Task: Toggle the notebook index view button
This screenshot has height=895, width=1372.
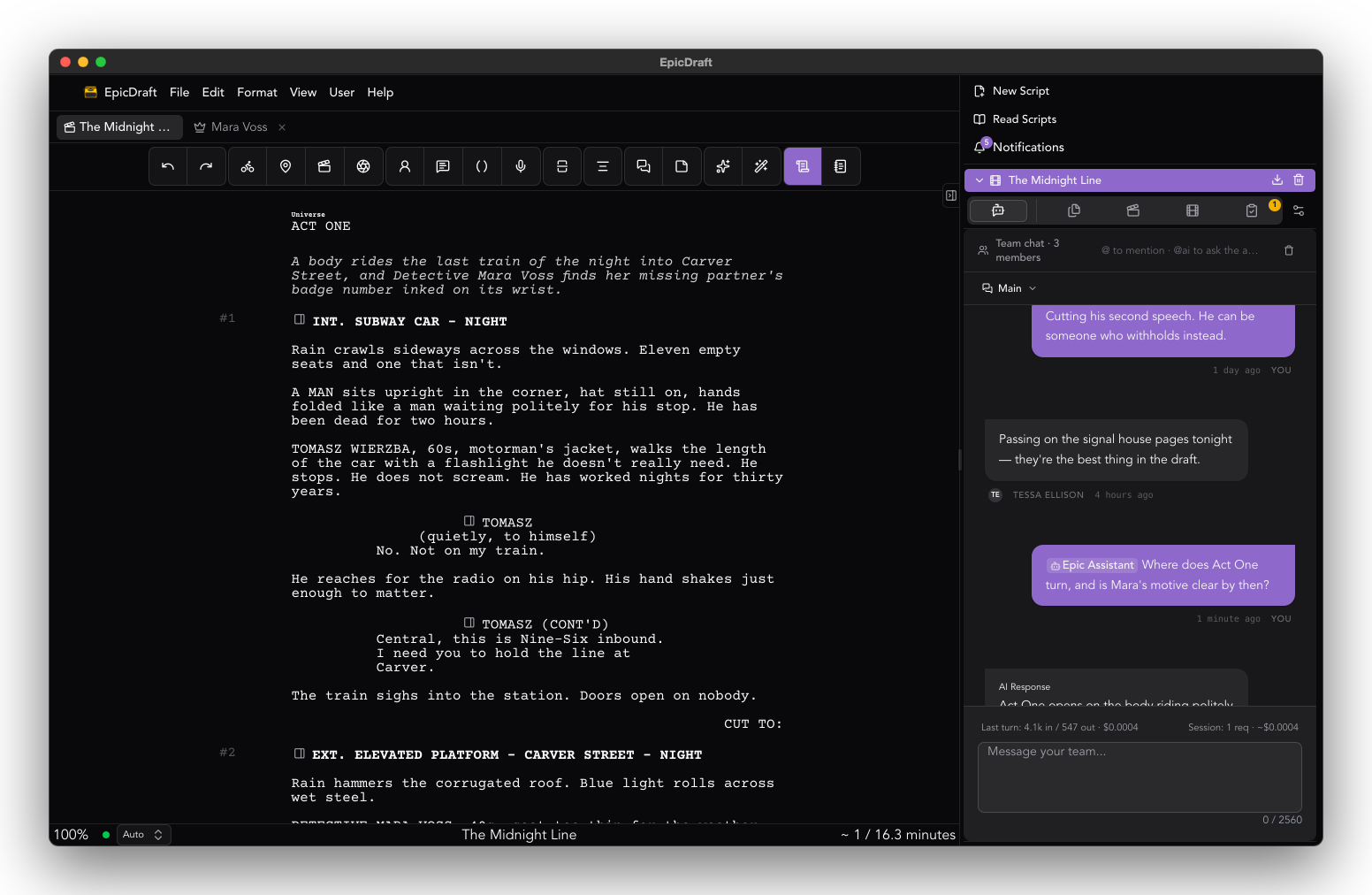Action: [841, 166]
